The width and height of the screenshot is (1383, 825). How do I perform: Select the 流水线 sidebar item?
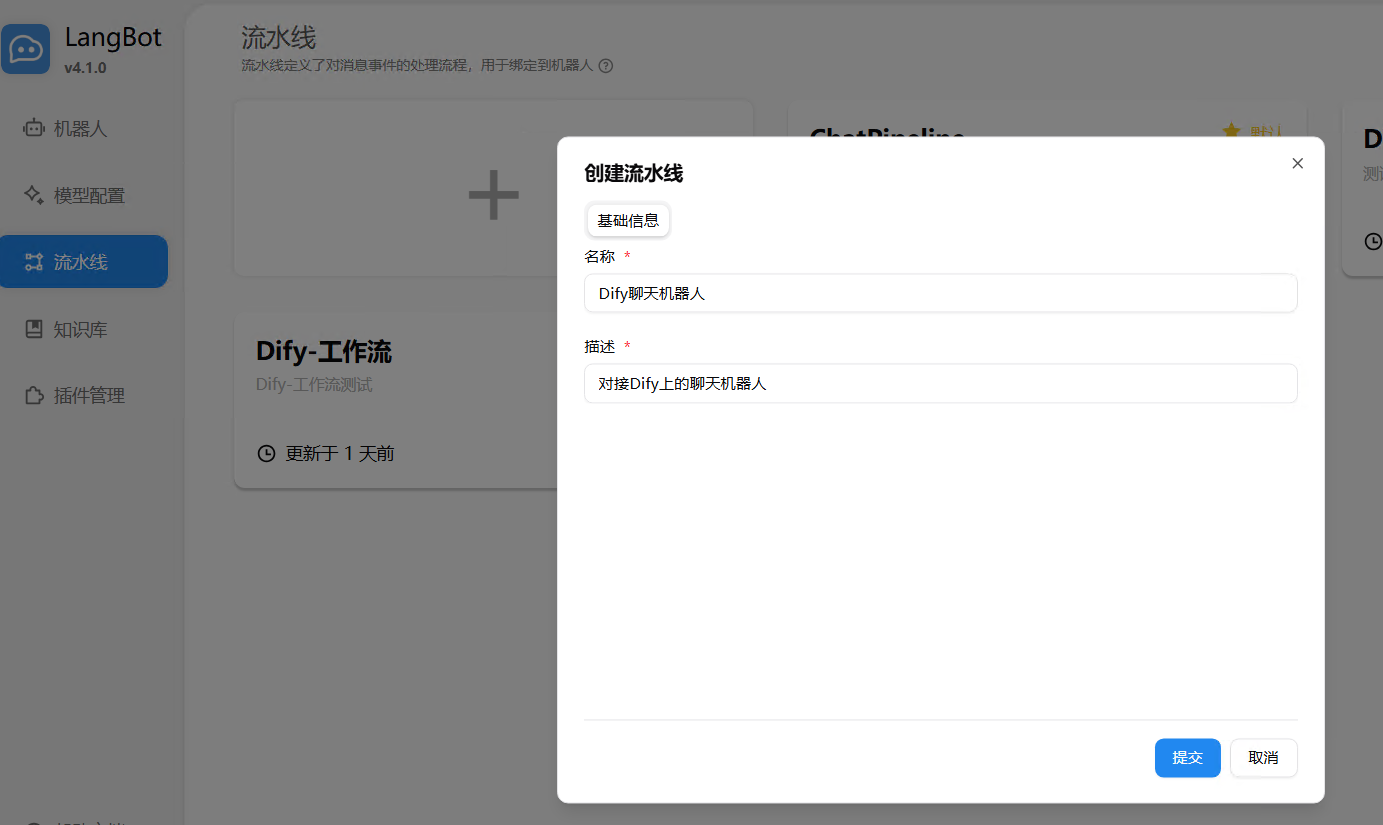pyautogui.click(x=82, y=262)
